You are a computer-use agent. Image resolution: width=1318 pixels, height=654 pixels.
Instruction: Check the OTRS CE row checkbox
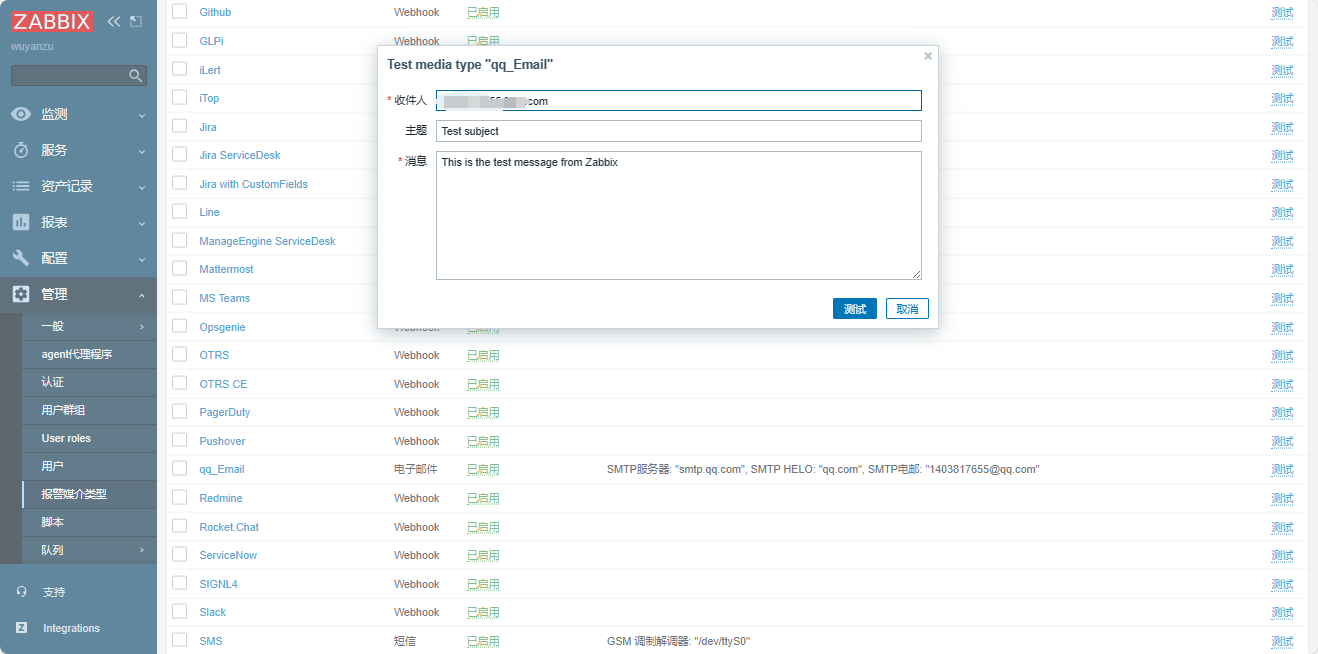[x=180, y=383]
